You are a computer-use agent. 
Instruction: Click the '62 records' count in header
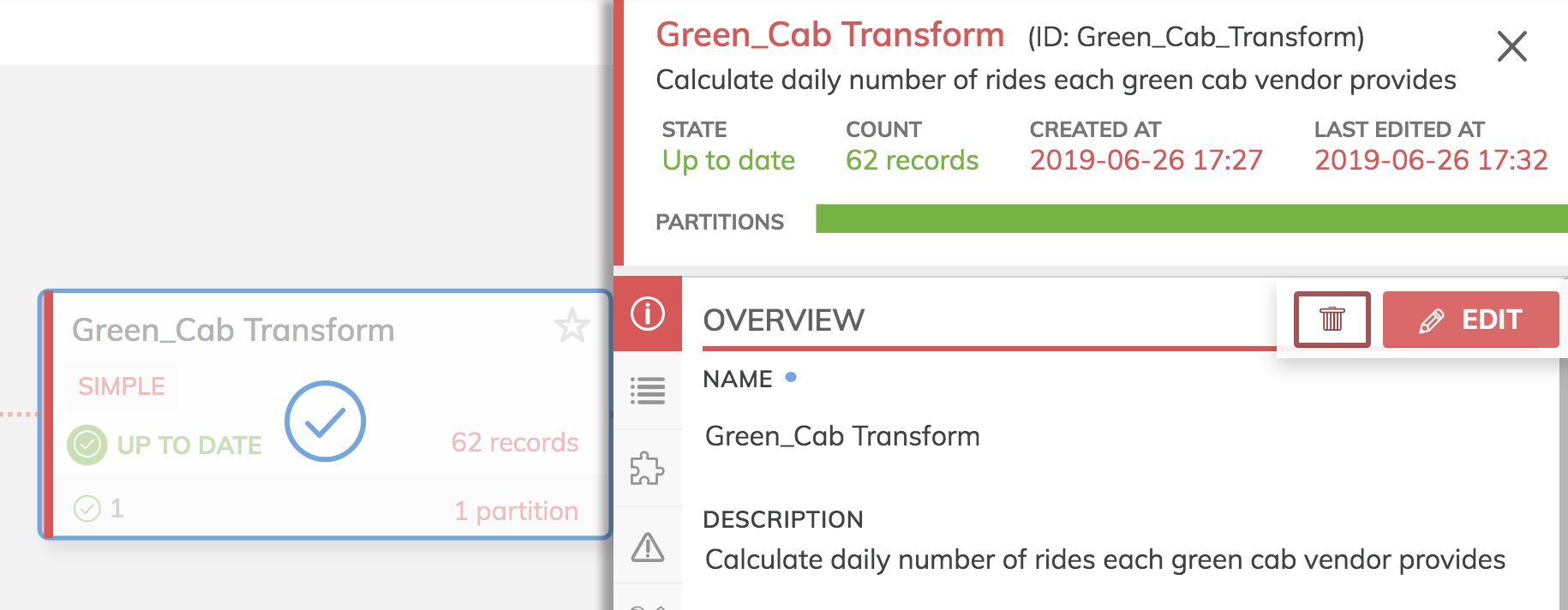pos(912,160)
